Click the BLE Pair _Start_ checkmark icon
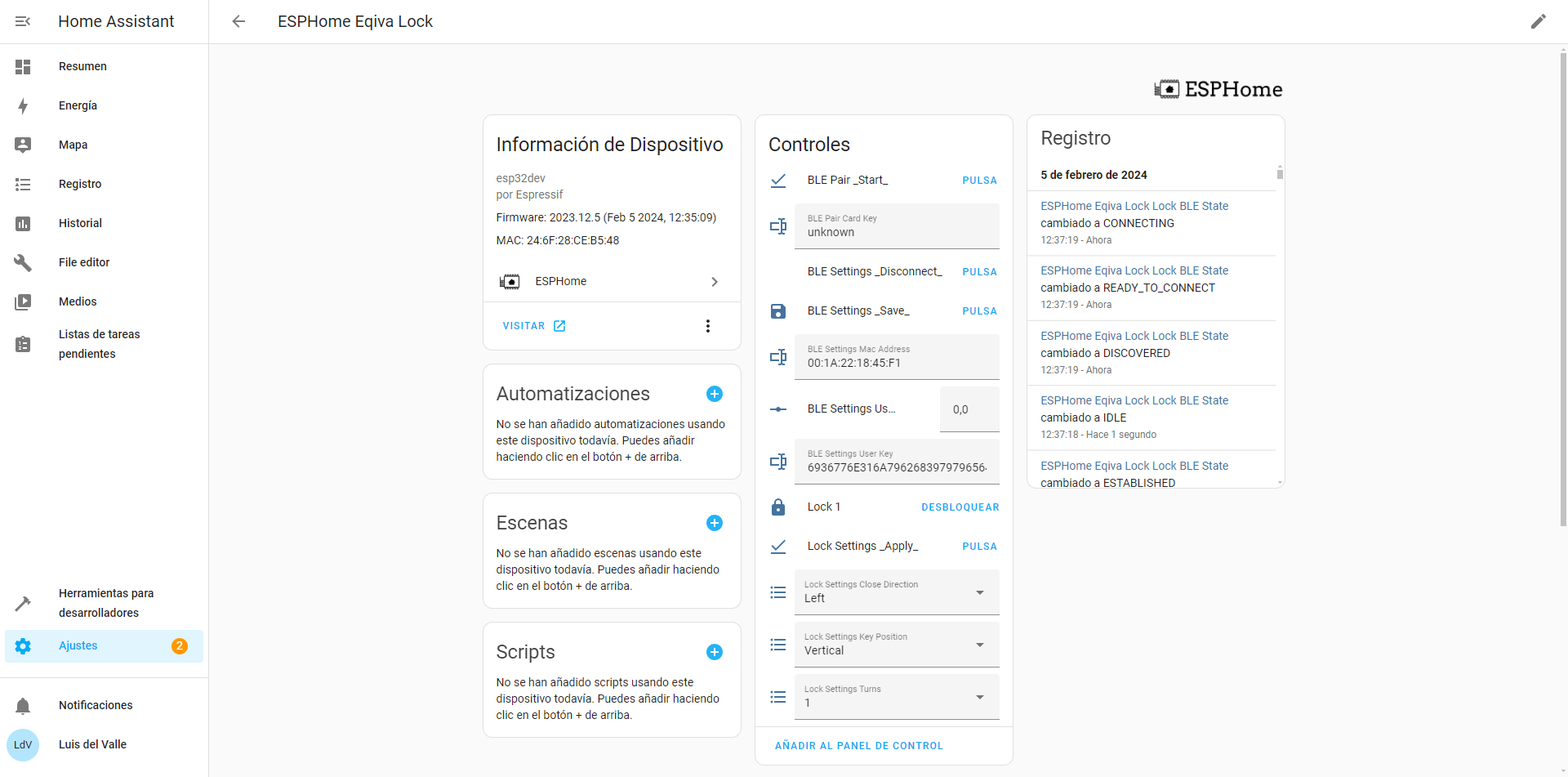Image resolution: width=1568 pixels, height=777 pixels. point(778,181)
